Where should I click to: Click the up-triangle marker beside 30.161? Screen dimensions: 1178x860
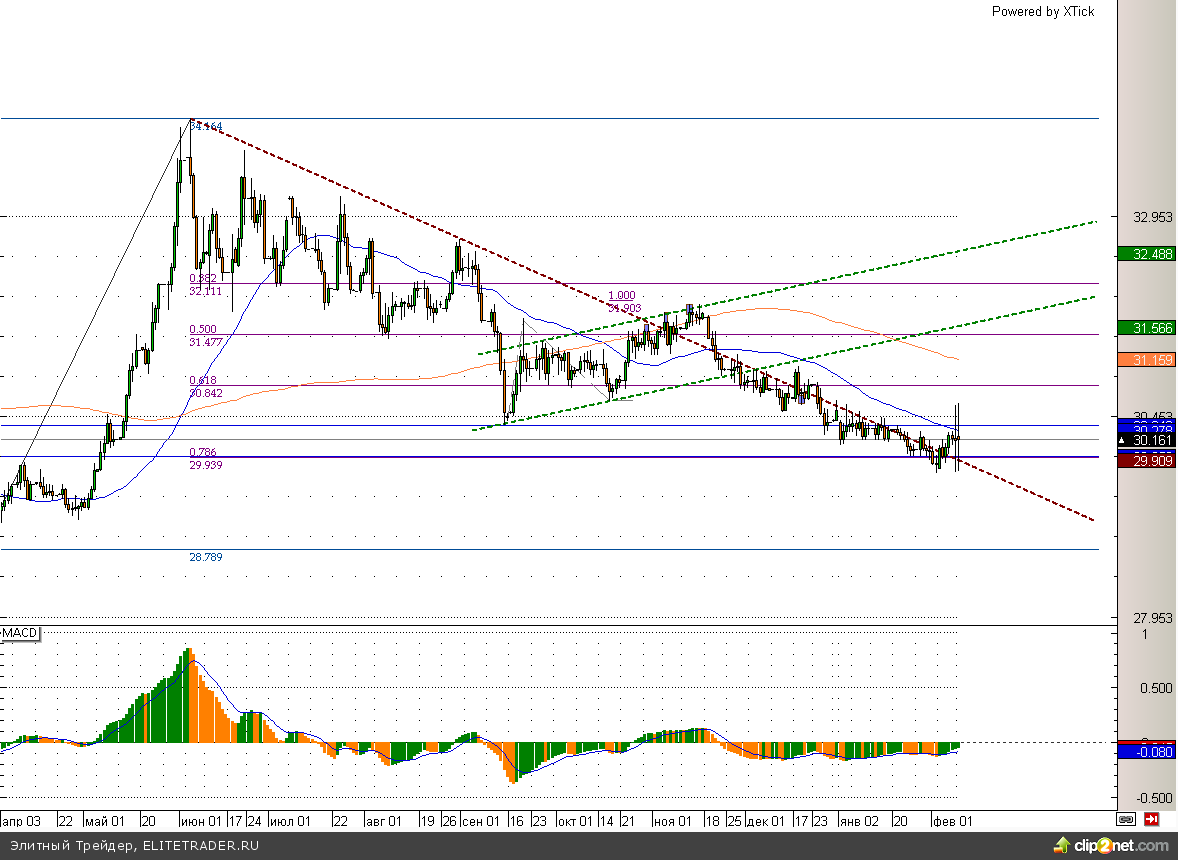point(1124,440)
